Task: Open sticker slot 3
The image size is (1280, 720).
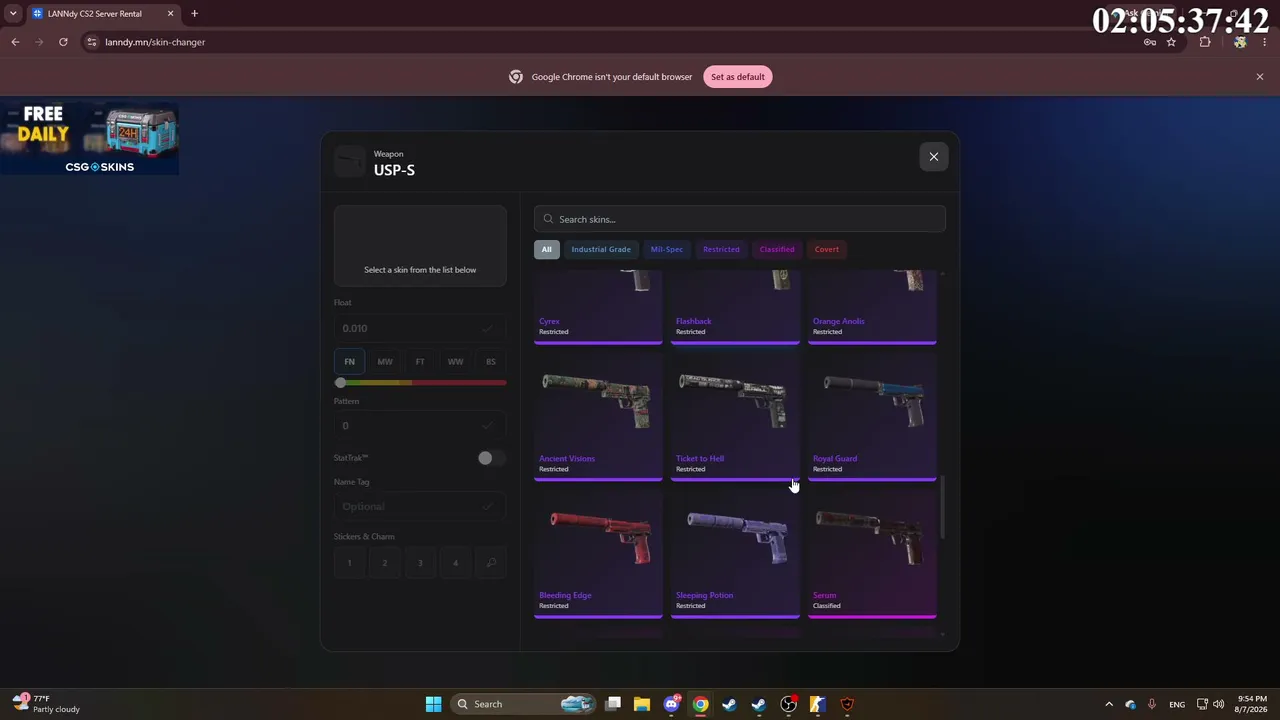Action: click(x=420, y=563)
